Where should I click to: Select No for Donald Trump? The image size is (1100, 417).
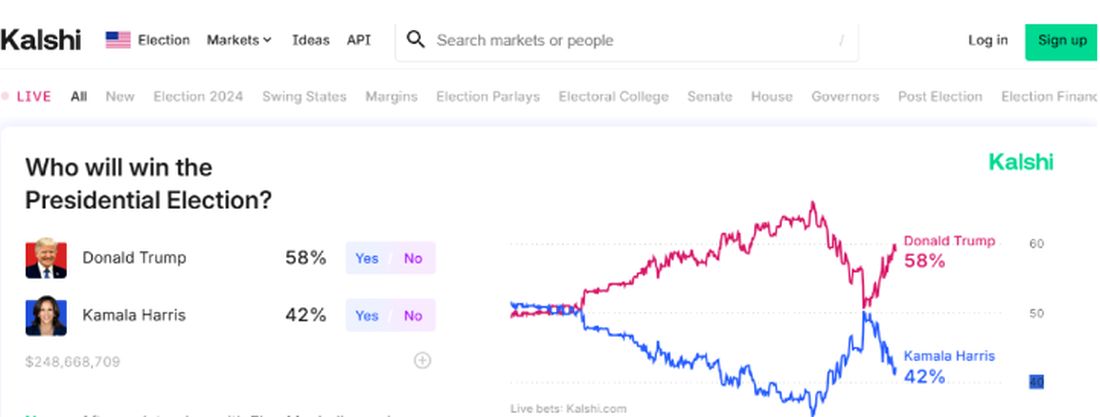click(x=413, y=258)
